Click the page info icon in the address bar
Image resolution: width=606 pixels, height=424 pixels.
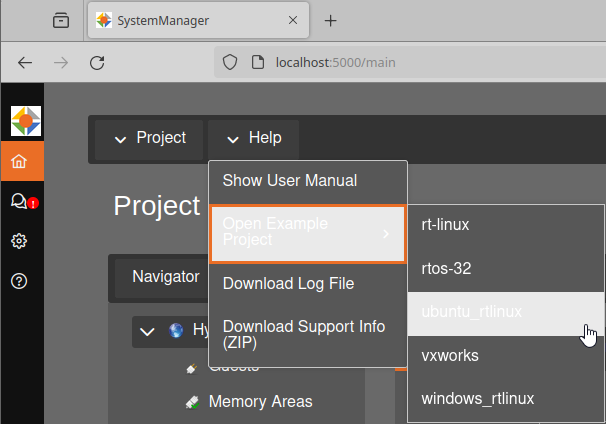258,62
